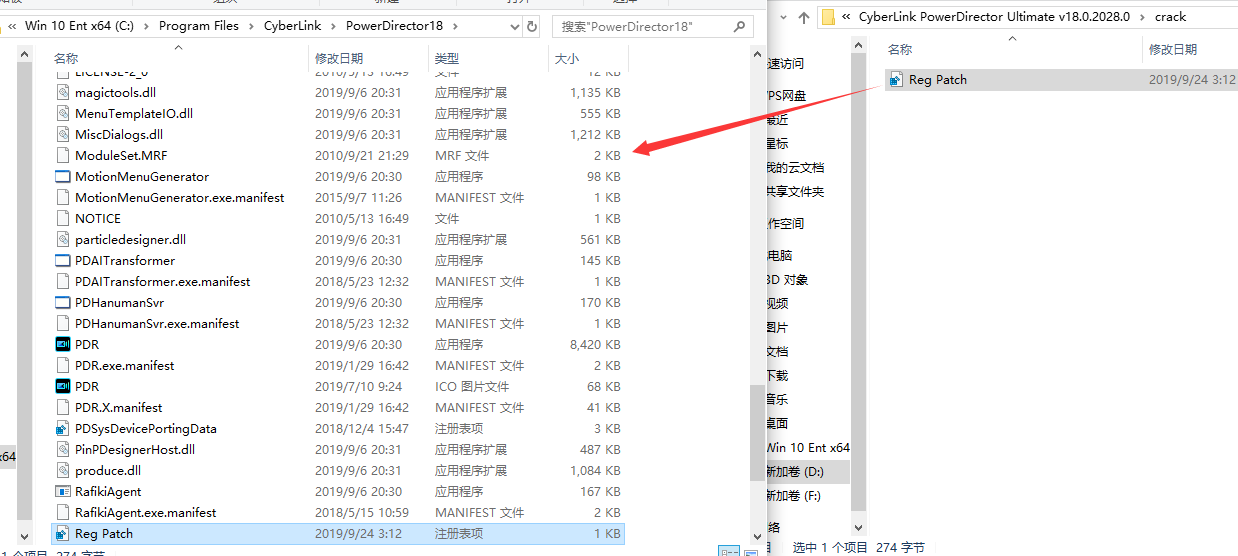Select RafikiAgent.exe.manifest file name

tap(146, 512)
